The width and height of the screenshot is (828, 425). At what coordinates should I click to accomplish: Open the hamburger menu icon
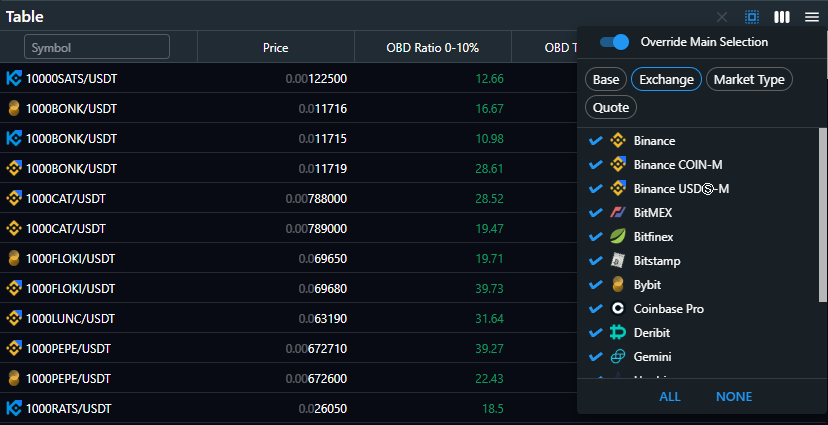coord(812,17)
